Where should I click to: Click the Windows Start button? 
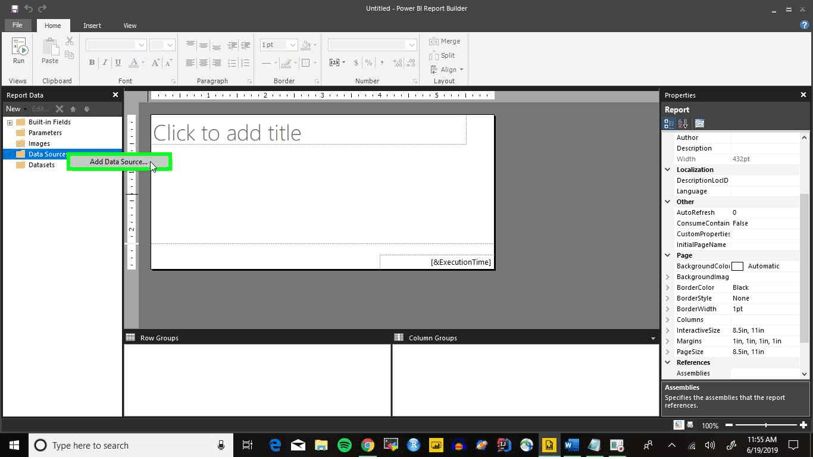click(x=14, y=446)
